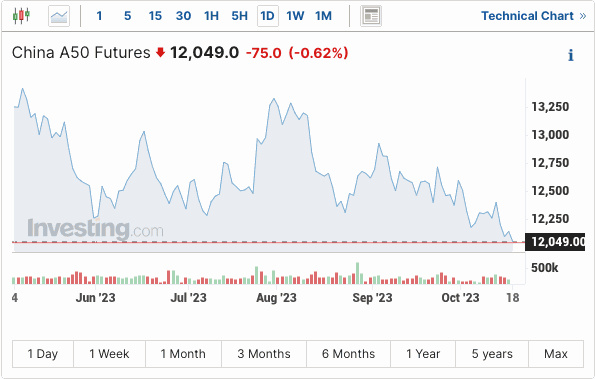Open the Technical Chart link
This screenshot has height=379, width=595.
(x=534, y=16)
